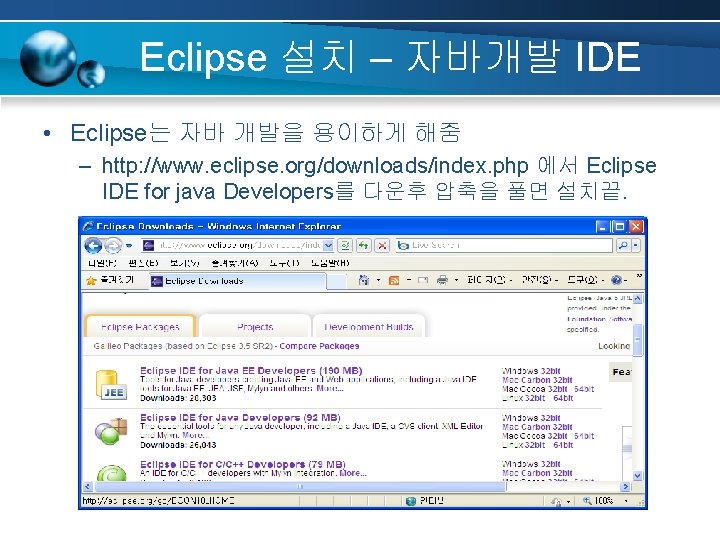This screenshot has width=720, height=540.
Task: Open recent pages dropdown beside Forward button
Action: coord(129,246)
